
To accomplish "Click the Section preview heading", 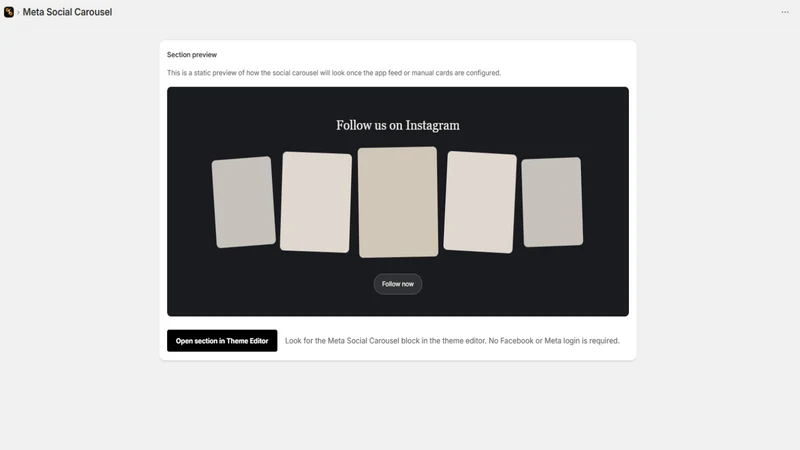I will [x=192, y=55].
